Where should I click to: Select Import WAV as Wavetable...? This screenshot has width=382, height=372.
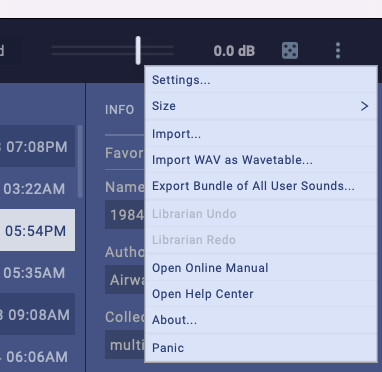[x=261, y=160]
